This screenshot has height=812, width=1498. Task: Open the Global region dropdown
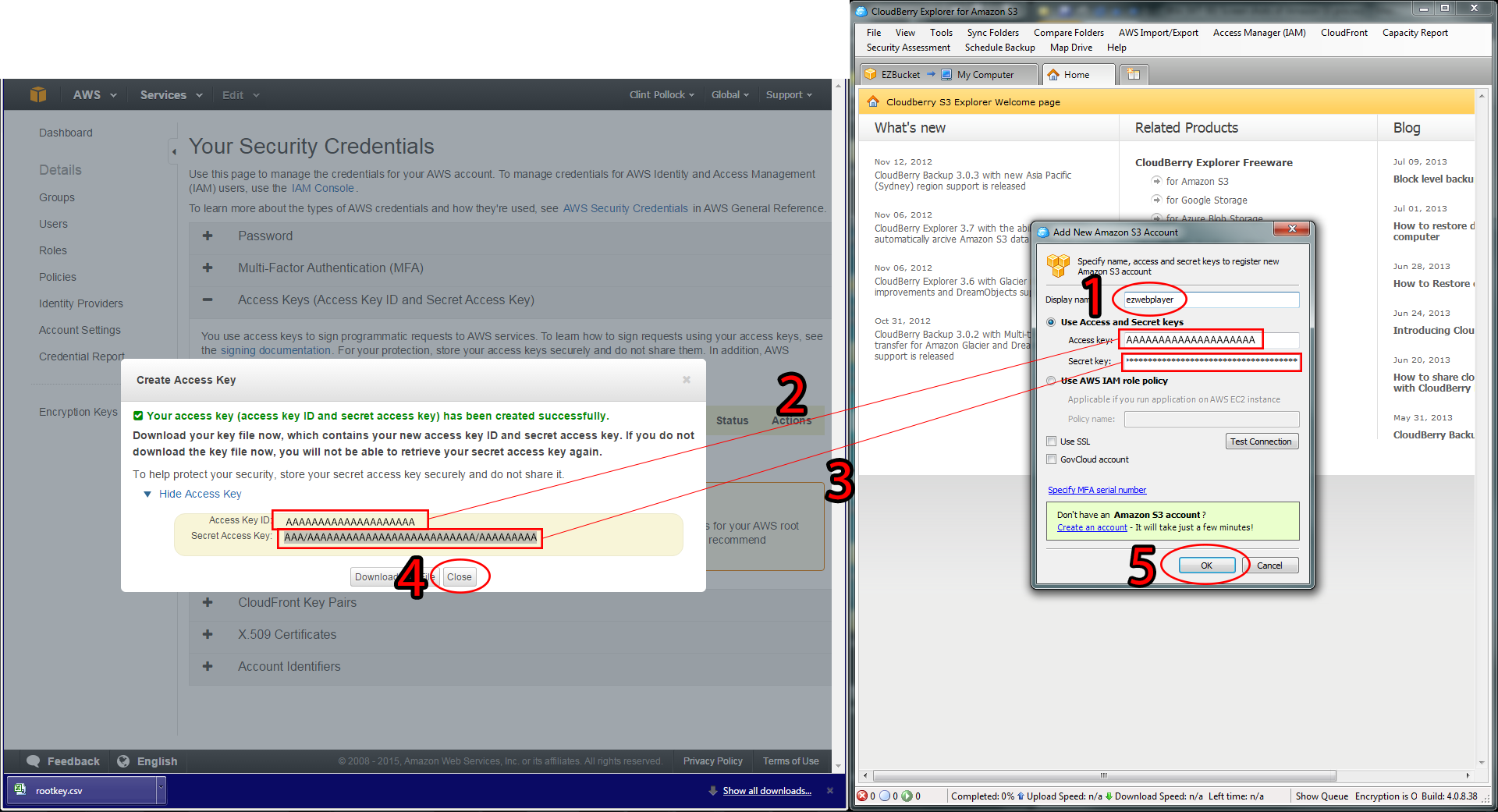click(x=729, y=94)
